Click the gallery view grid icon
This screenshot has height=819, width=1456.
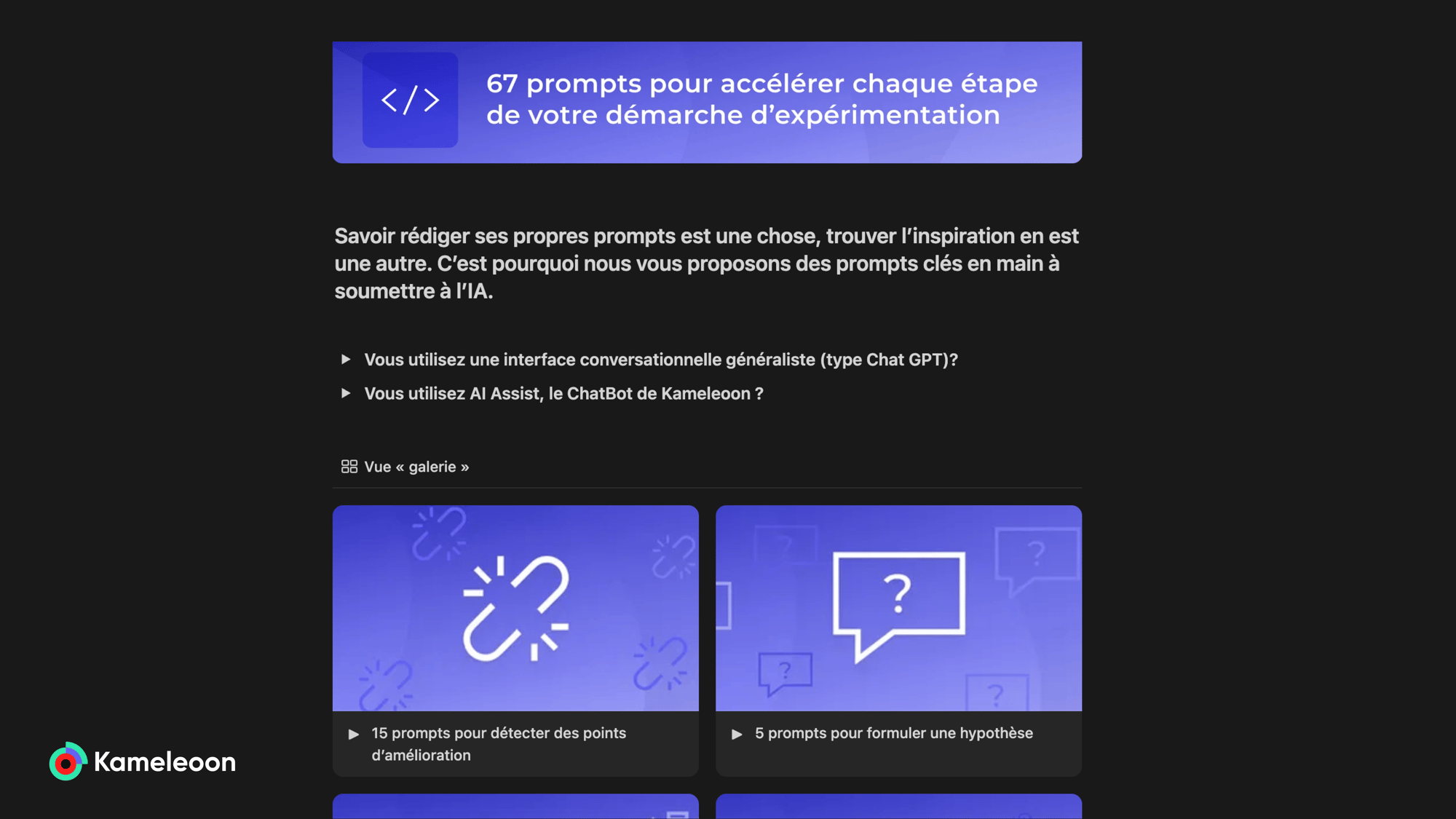[348, 466]
